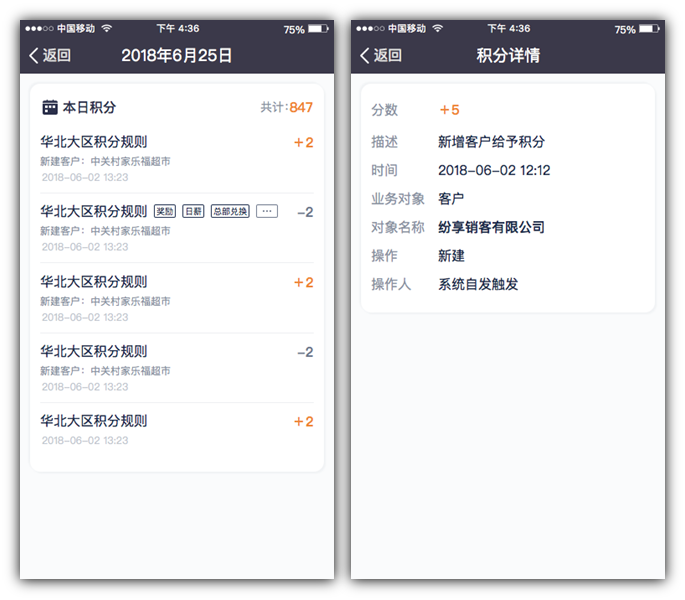Select the 奖励 tag on the rule entry
The height and width of the screenshot is (600, 685).
[x=164, y=212]
